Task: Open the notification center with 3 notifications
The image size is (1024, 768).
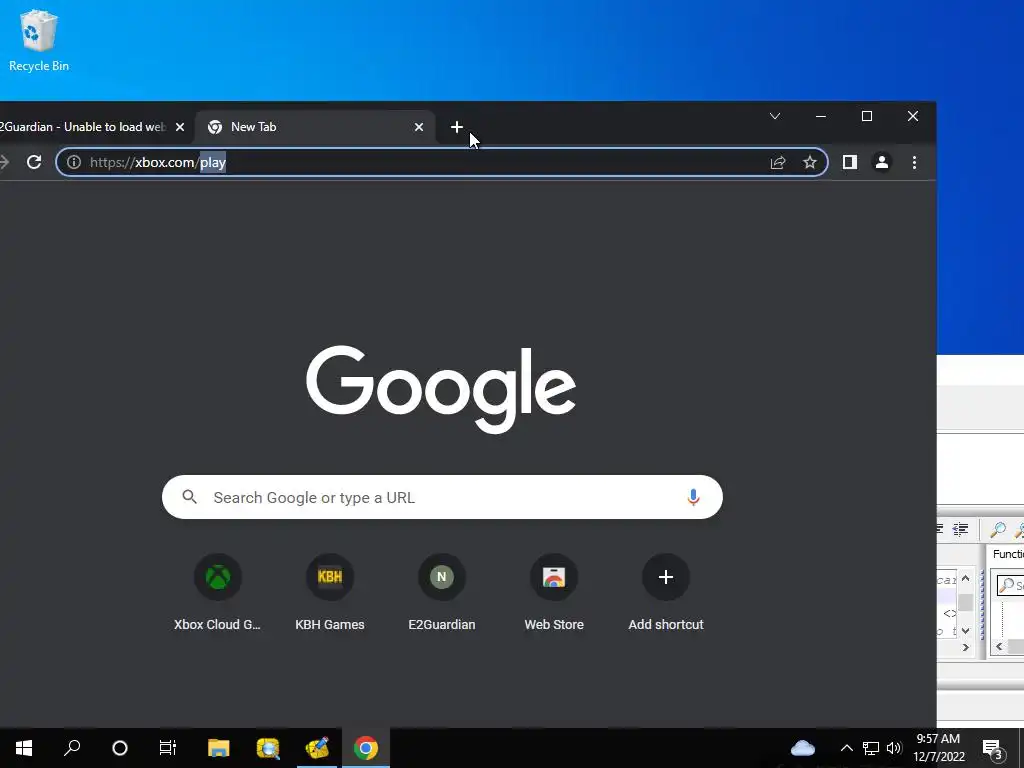Action: click(993, 748)
